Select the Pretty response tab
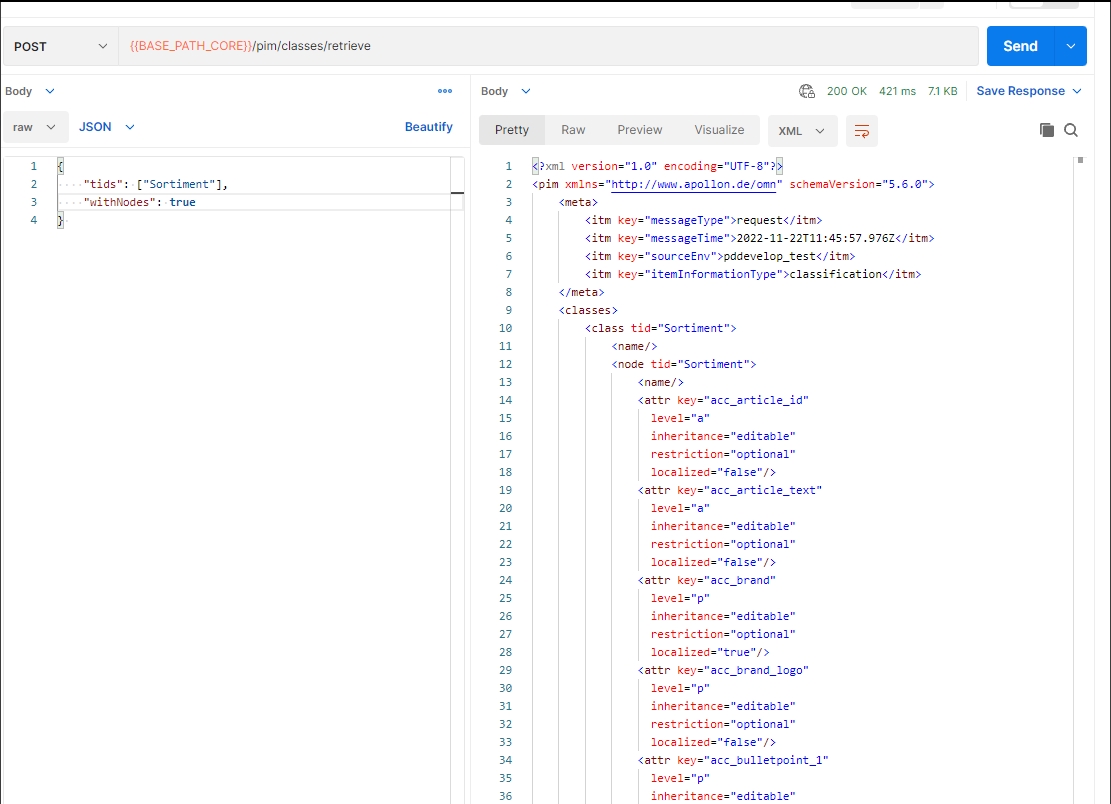The image size is (1111, 804). (512, 130)
